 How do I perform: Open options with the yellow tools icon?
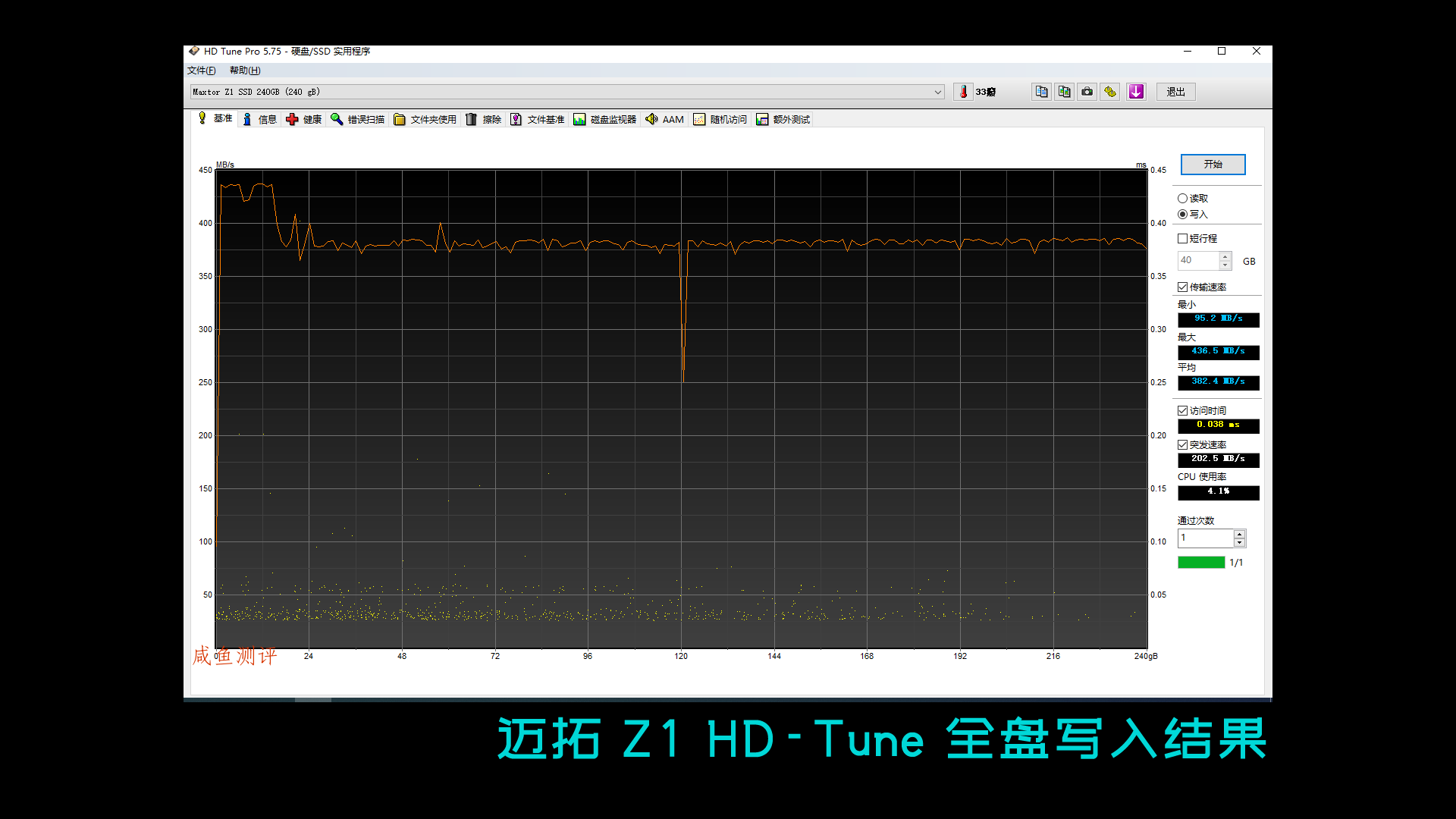(x=1110, y=92)
